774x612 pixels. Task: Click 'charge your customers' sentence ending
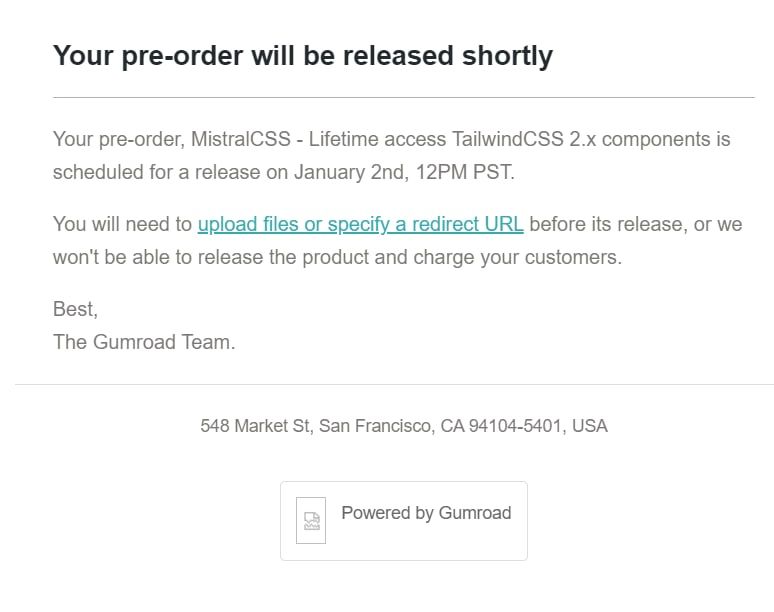[518, 258]
